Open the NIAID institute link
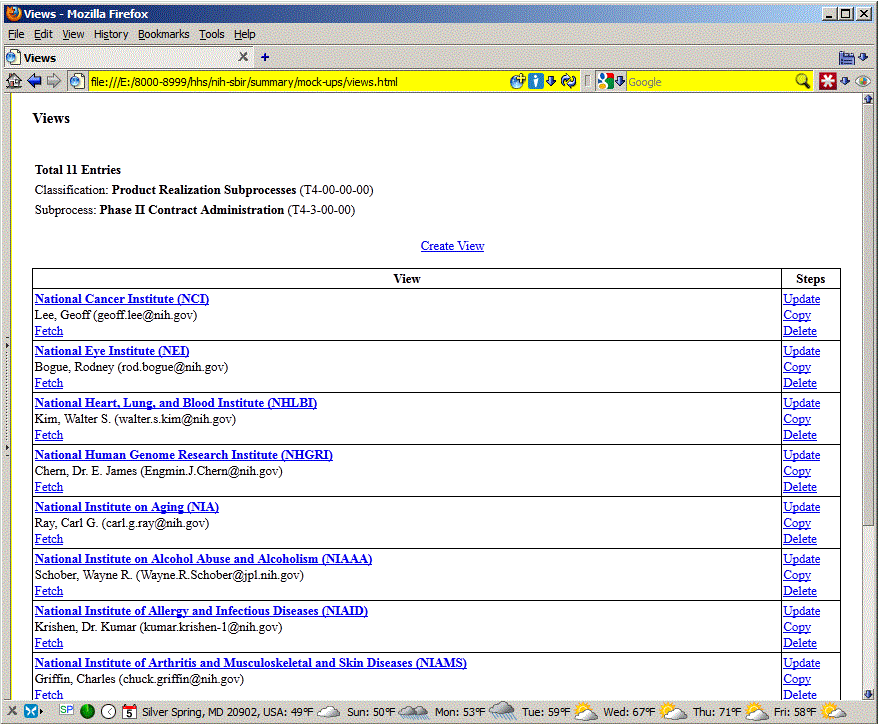The height and width of the screenshot is (724, 878). 201,611
